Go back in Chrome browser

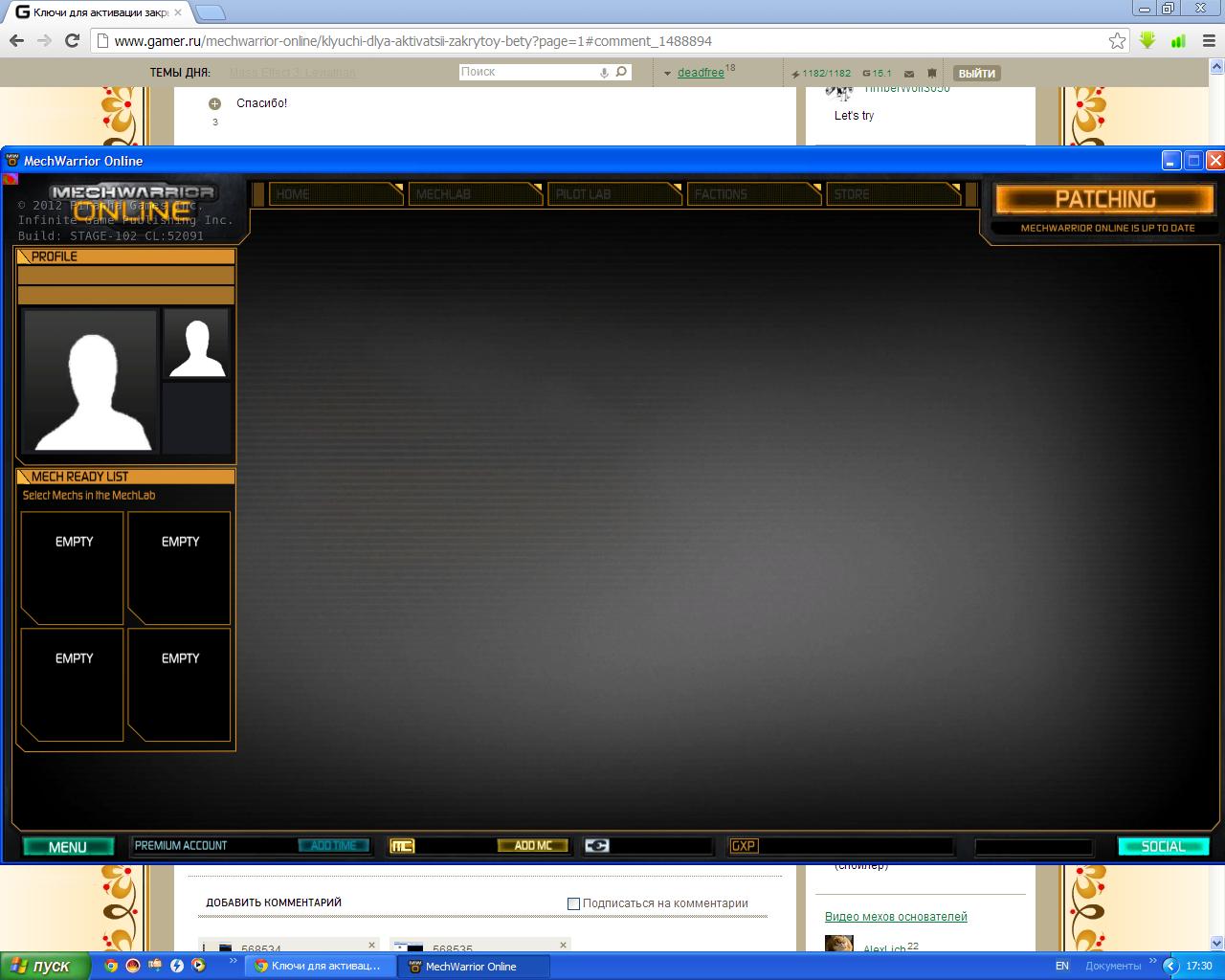tap(16, 40)
